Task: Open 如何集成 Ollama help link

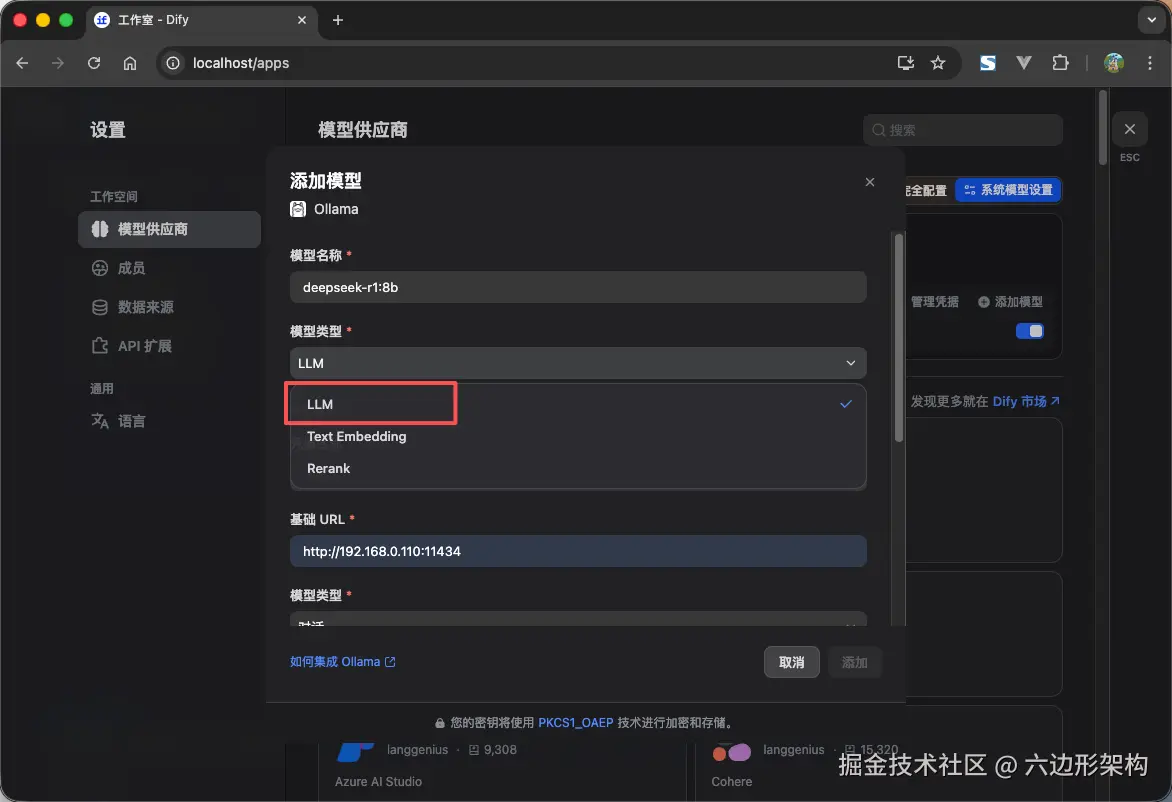Action: [342, 662]
